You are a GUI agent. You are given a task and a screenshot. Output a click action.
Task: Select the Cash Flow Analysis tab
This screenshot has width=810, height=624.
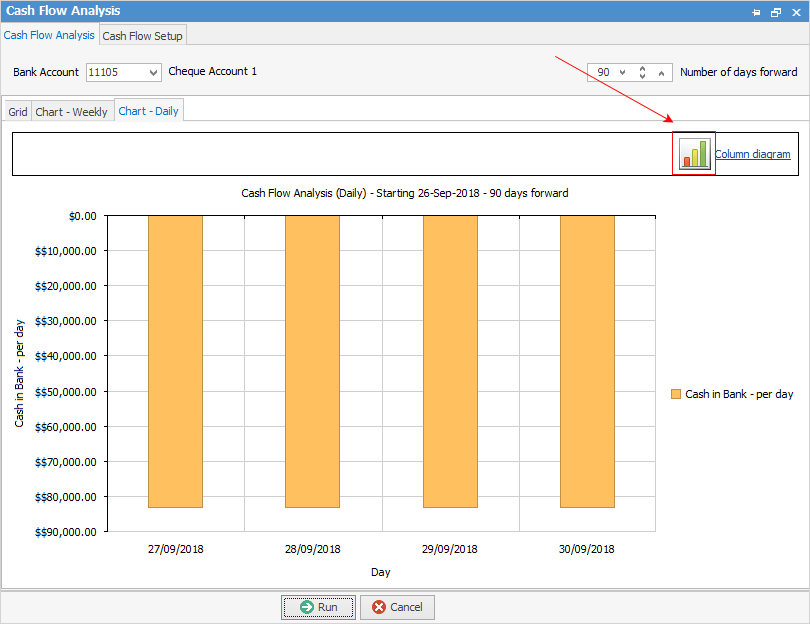(x=49, y=34)
